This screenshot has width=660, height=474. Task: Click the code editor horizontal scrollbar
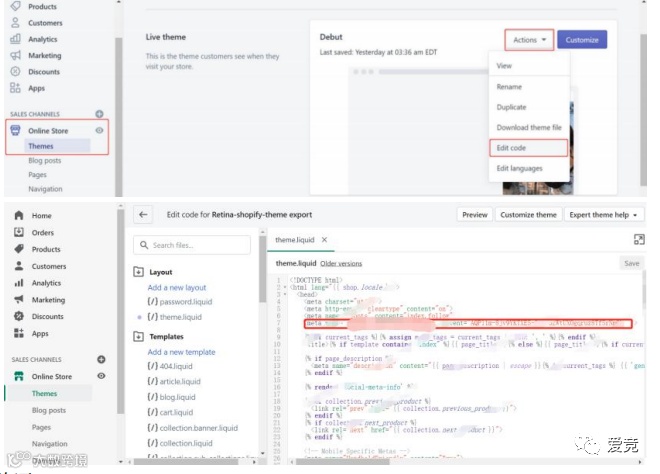(343, 462)
